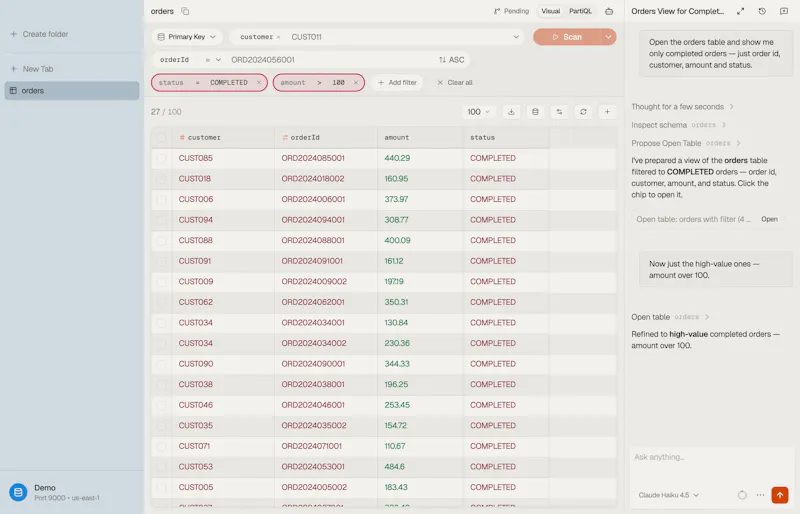Click the X icon beside Clear all
This screenshot has height=514, width=800.
(x=440, y=83)
